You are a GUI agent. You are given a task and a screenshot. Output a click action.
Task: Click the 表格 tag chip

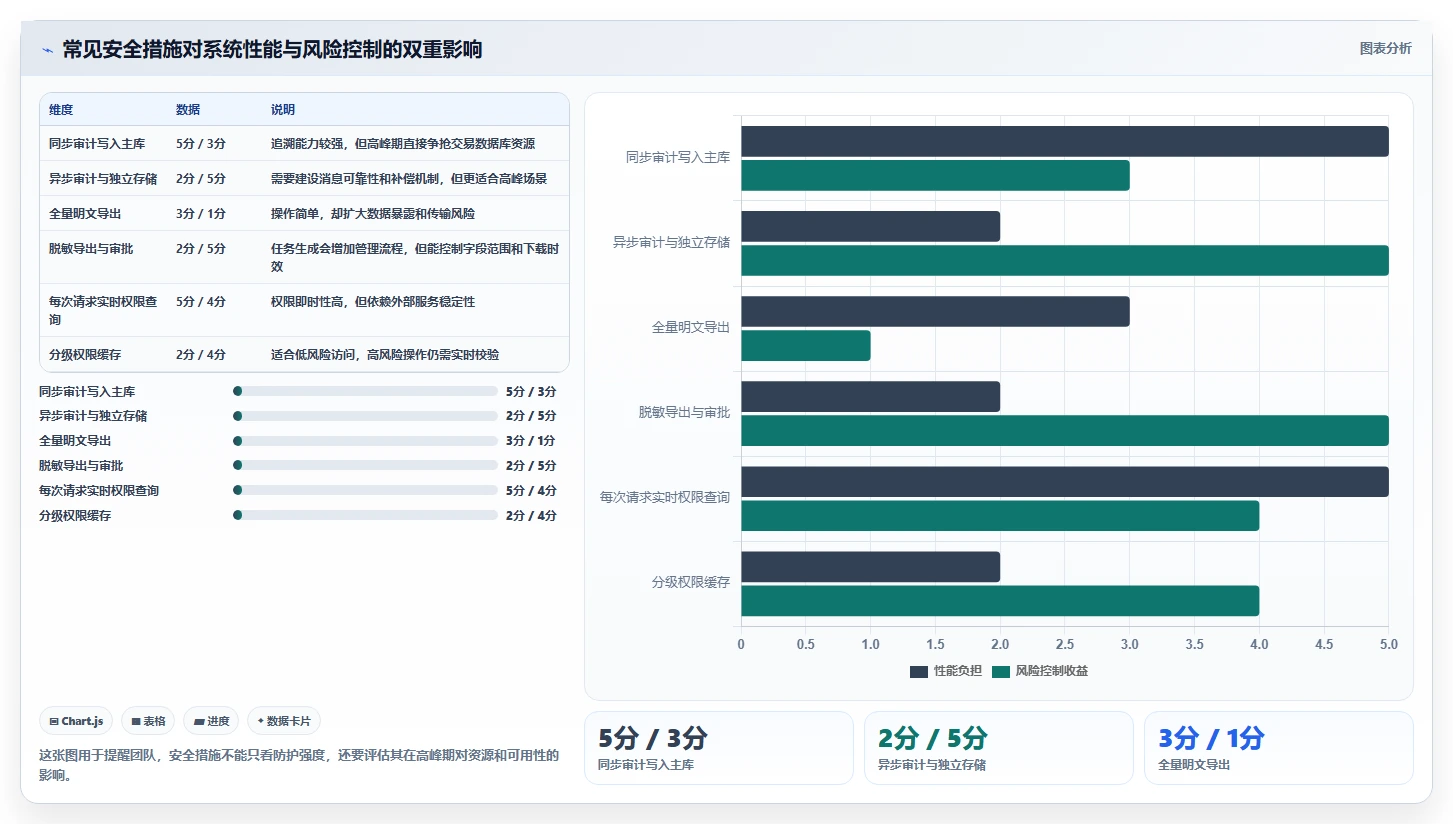(148, 721)
